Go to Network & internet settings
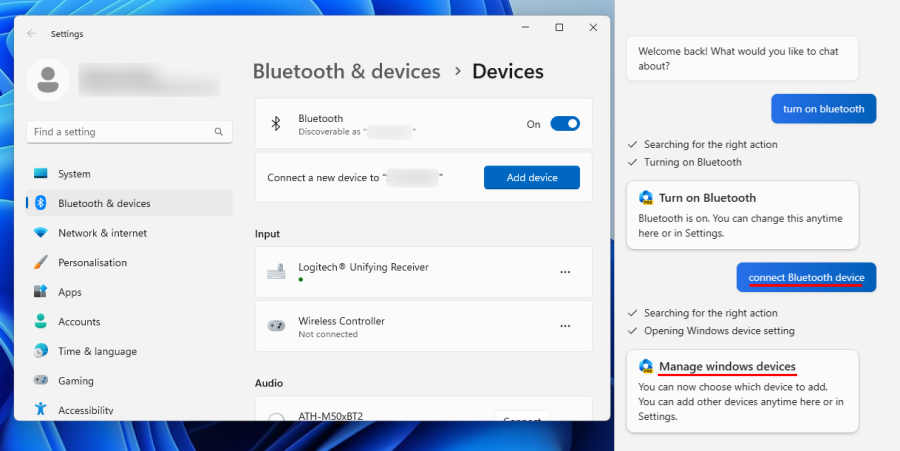Viewport: 900px width, 451px height. (102, 233)
